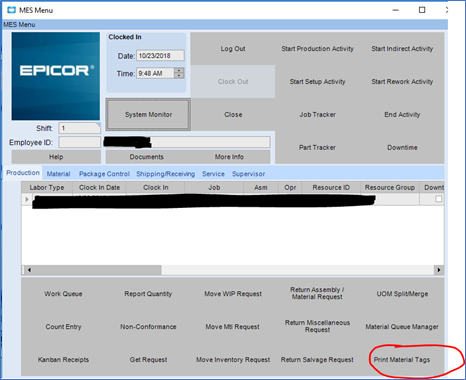Click into the Time field
The height and width of the screenshot is (380, 466).
(155, 73)
